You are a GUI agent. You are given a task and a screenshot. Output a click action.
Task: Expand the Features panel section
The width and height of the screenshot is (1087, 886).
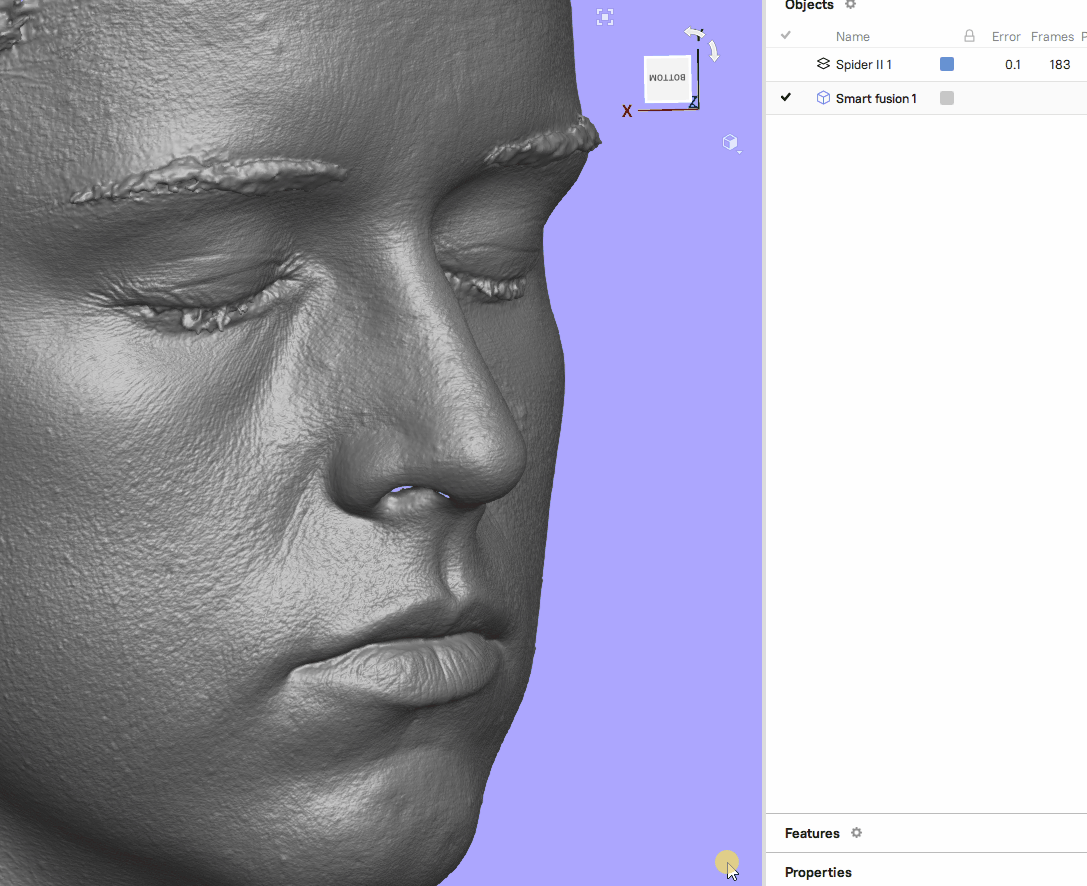(x=811, y=833)
